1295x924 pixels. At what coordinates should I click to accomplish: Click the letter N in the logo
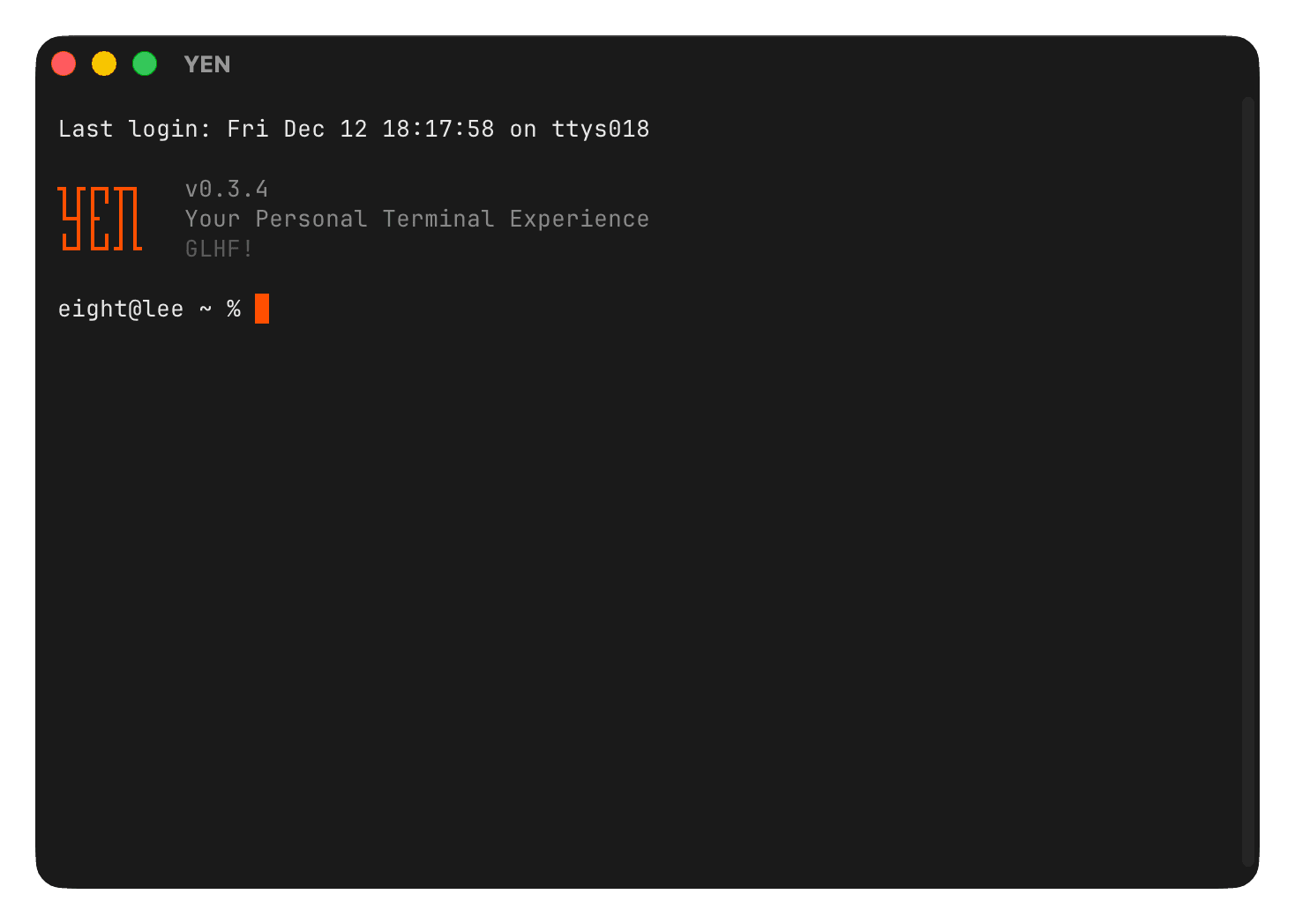coord(129,219)
